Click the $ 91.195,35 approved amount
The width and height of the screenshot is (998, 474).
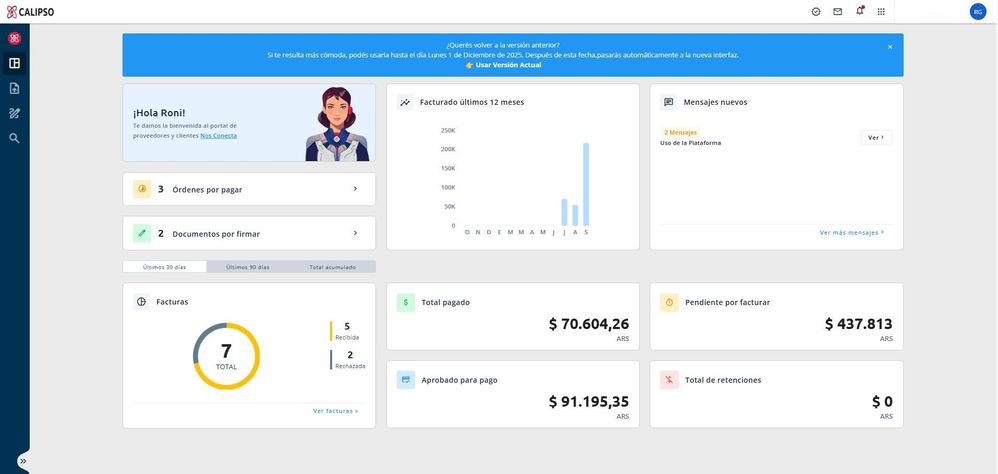click(589, 401)
